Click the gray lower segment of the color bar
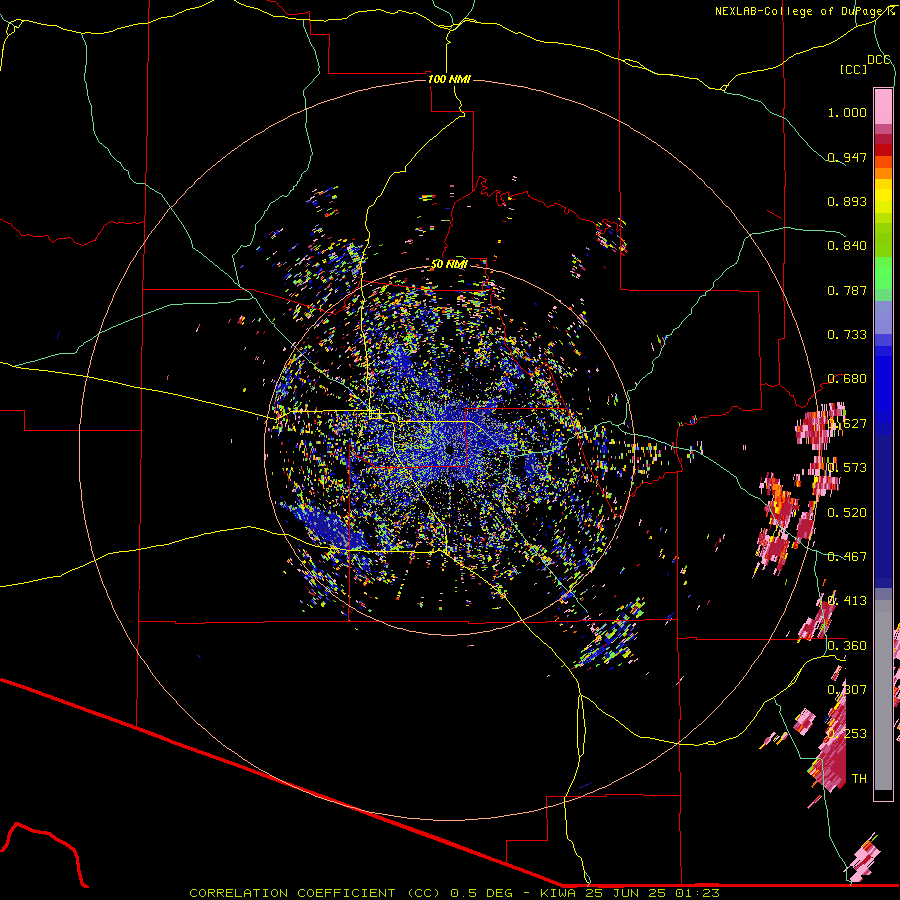Viewport: 900px width, 900px height. coord(883,695)
